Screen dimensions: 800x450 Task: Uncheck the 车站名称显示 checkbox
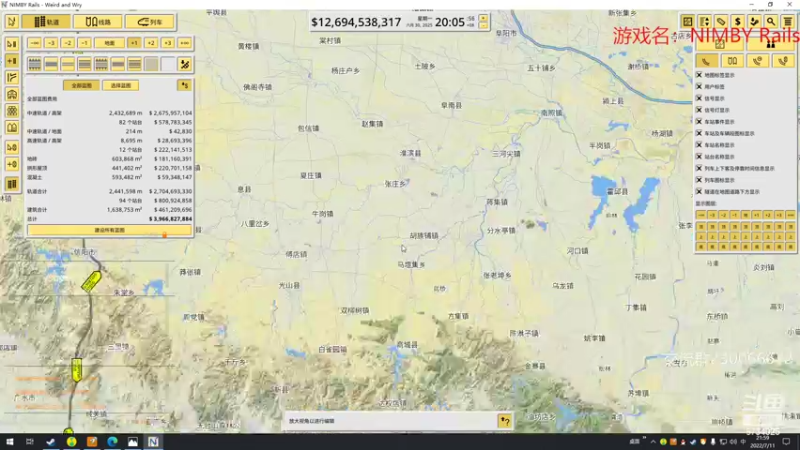pyautogui.click(x=699, y=145)
